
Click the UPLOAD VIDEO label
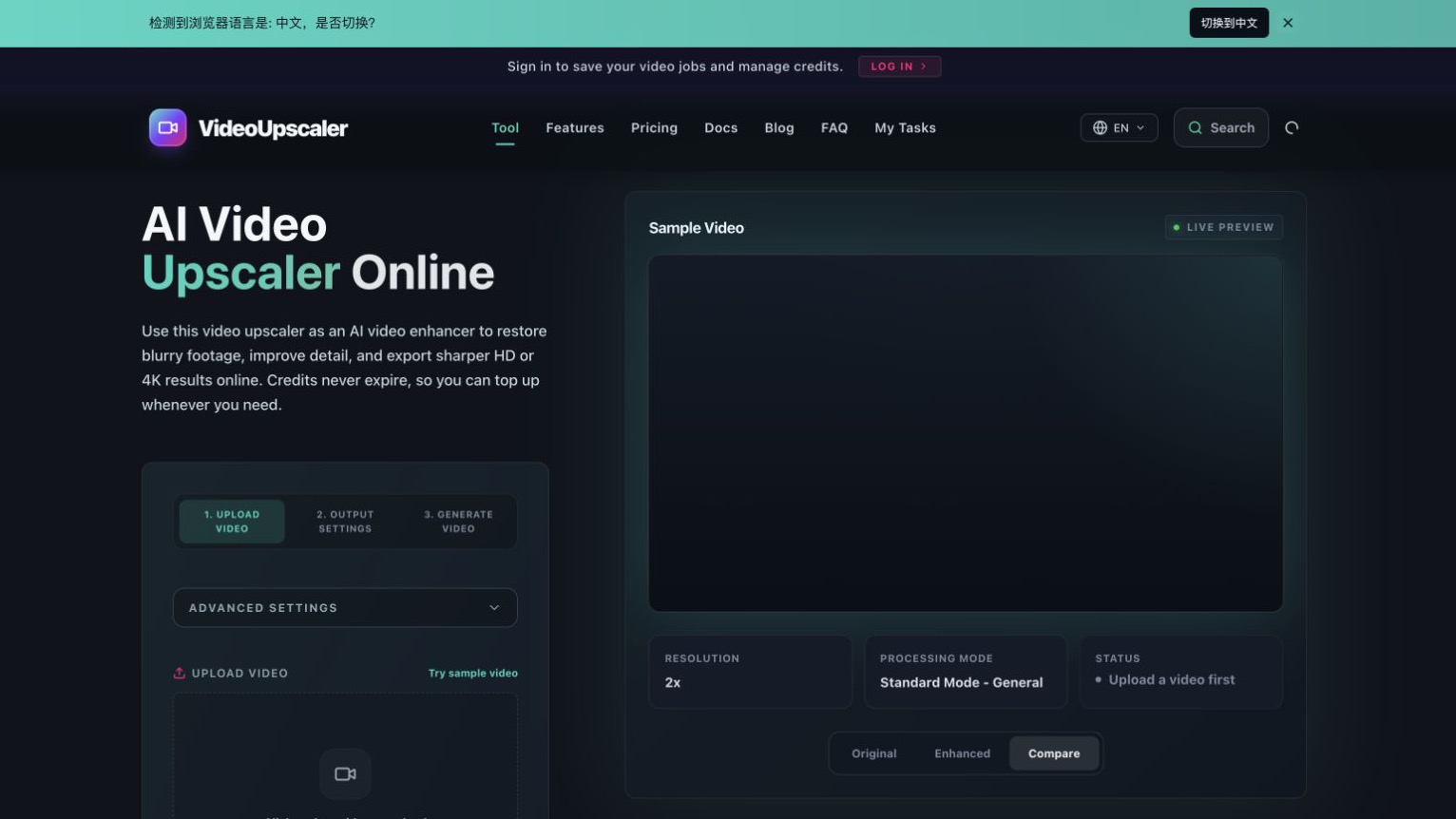[x=239, y=673]
